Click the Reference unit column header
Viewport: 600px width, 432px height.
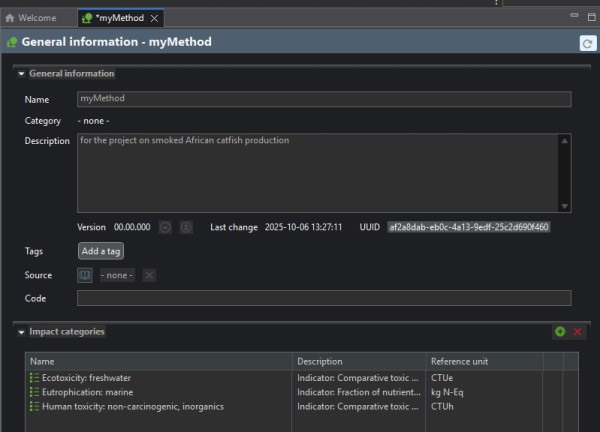(x=458, y=361)
